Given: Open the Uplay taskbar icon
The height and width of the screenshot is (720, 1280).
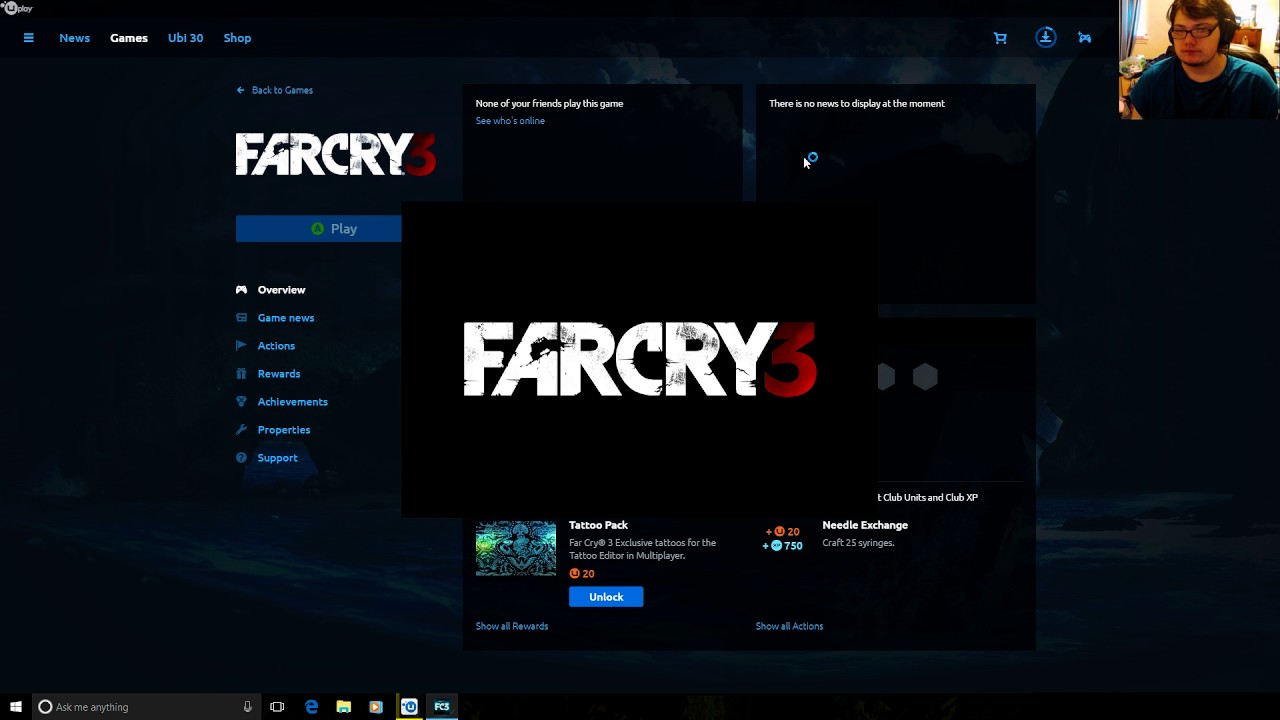Looking at the screenshot, I should 409,707.
